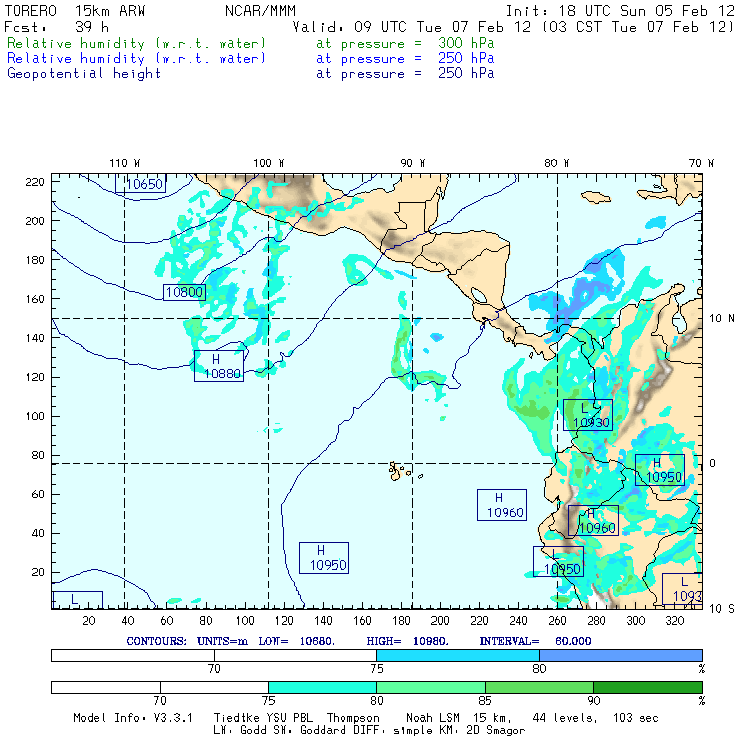Click the "INTERVAL= 60.000" text
Image resolution: width=740 pixels, height=740 pixels.
(x=535, y=641)
